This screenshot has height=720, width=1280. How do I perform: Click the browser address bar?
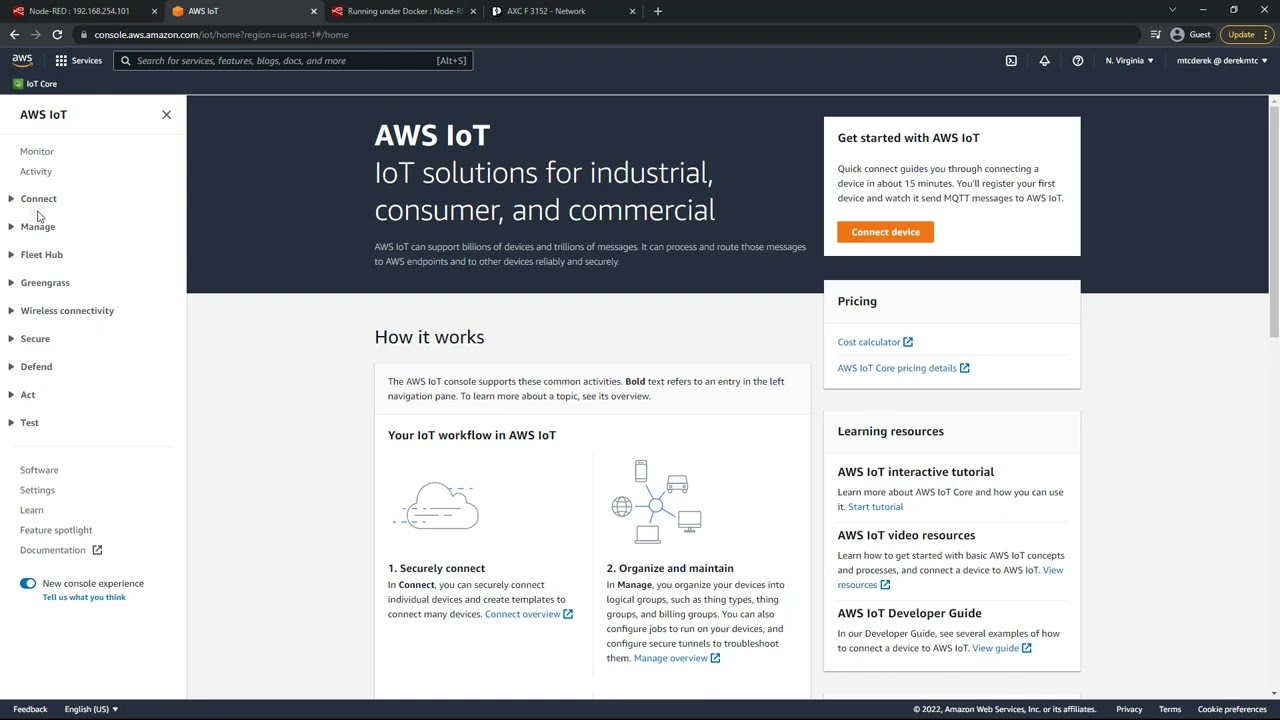tap(610, 34)
